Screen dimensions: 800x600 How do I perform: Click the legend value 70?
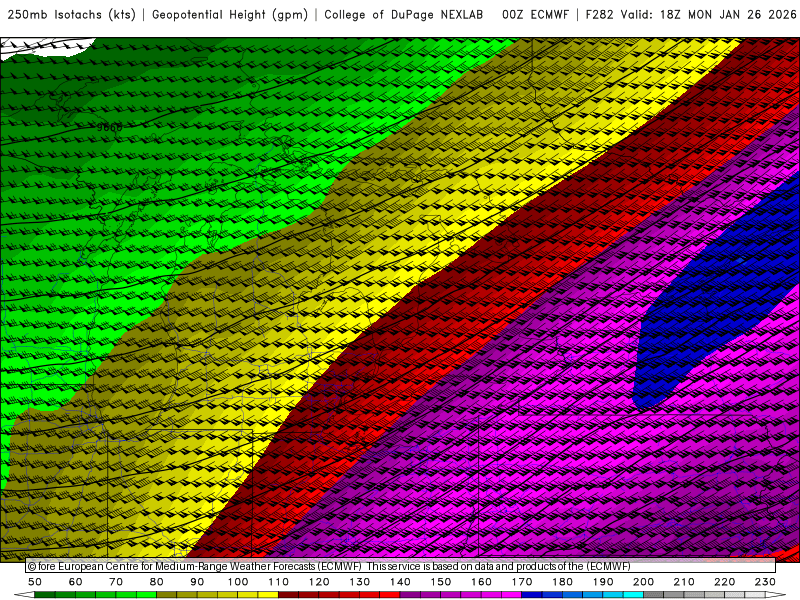tap(116, 582)
